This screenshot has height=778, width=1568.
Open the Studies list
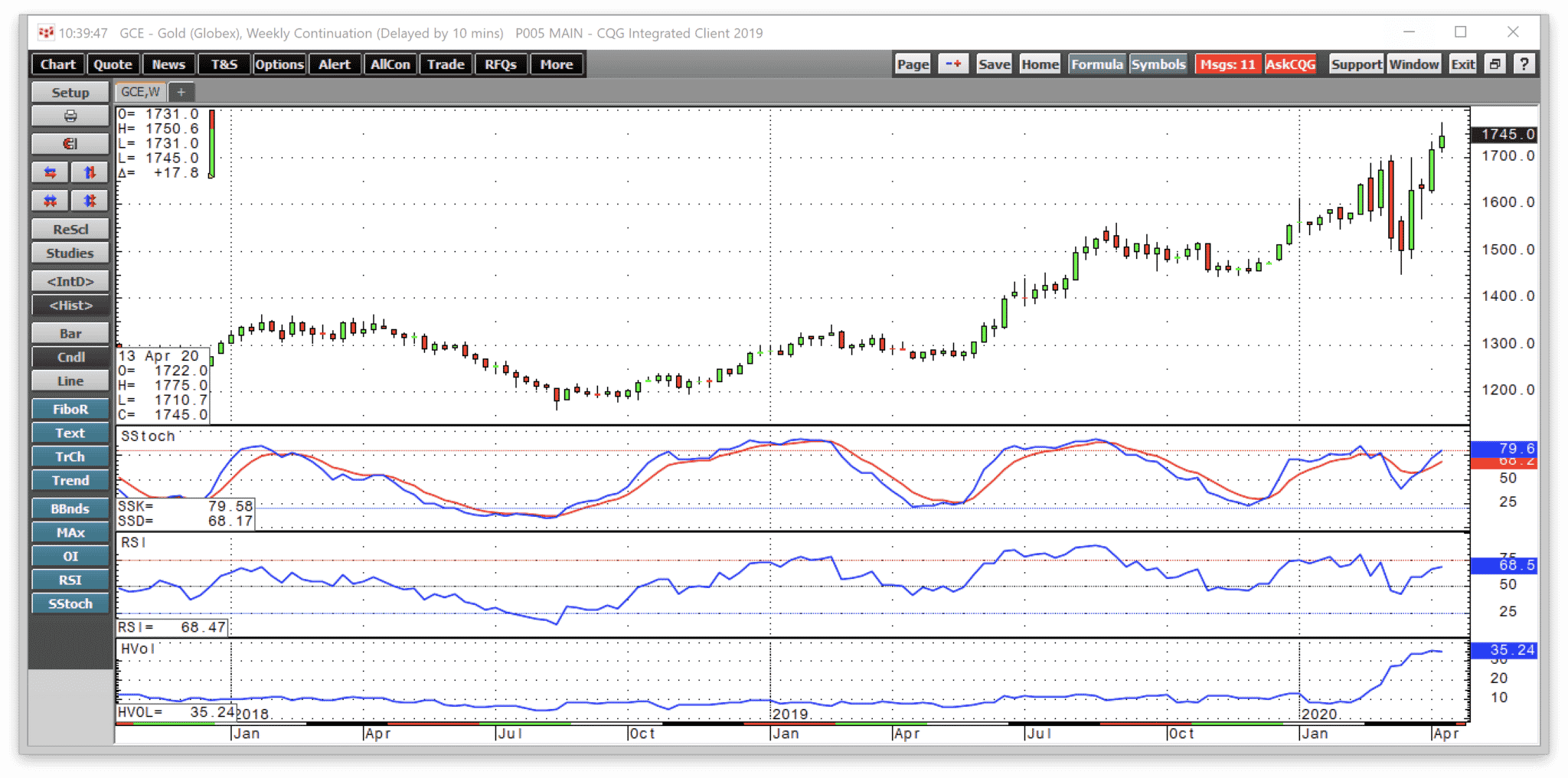(70, 253)
